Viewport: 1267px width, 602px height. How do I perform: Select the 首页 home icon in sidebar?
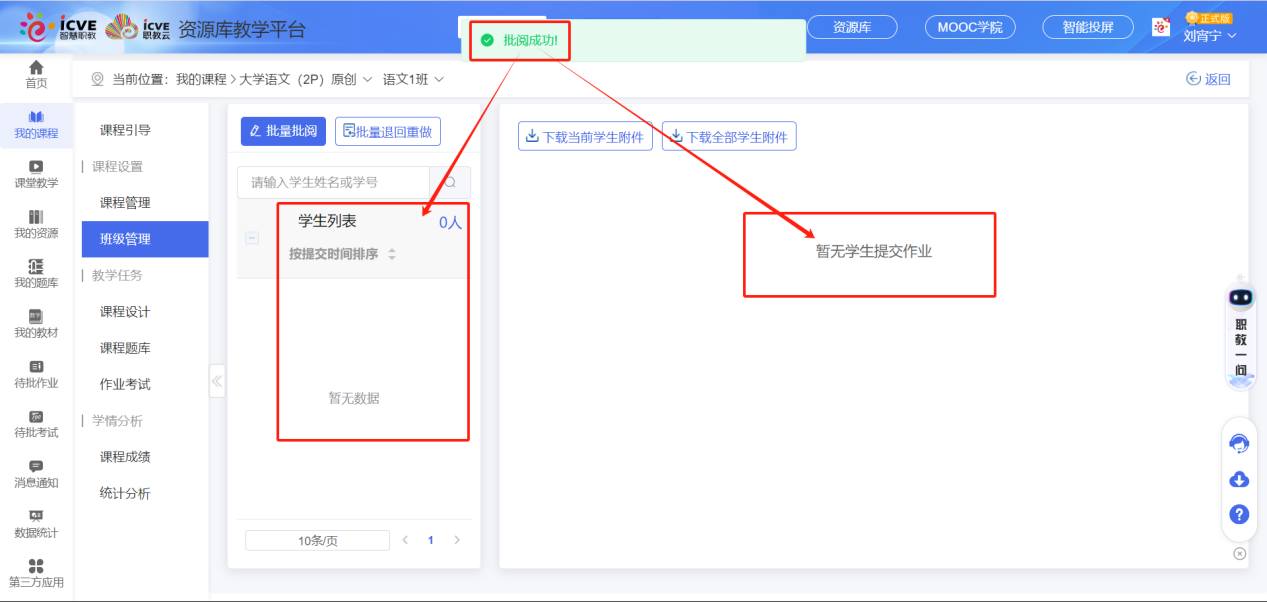(36, 72)
